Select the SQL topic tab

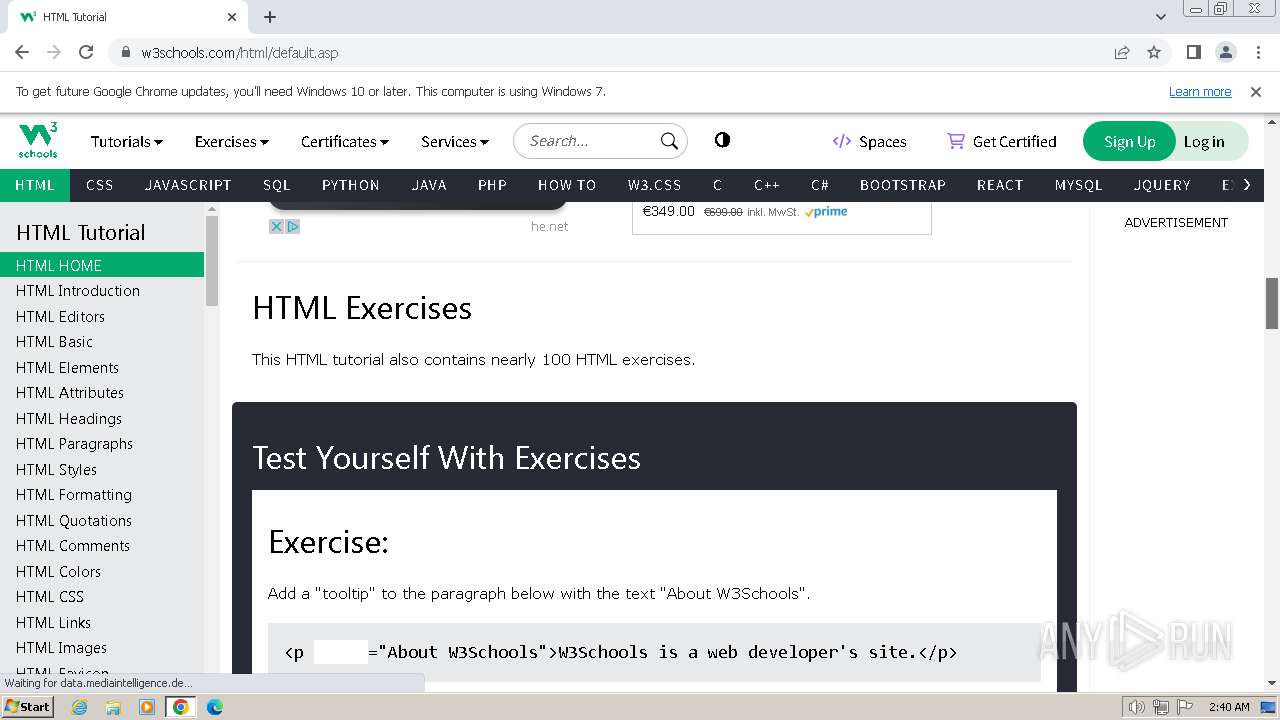click(x=277, y=185)
